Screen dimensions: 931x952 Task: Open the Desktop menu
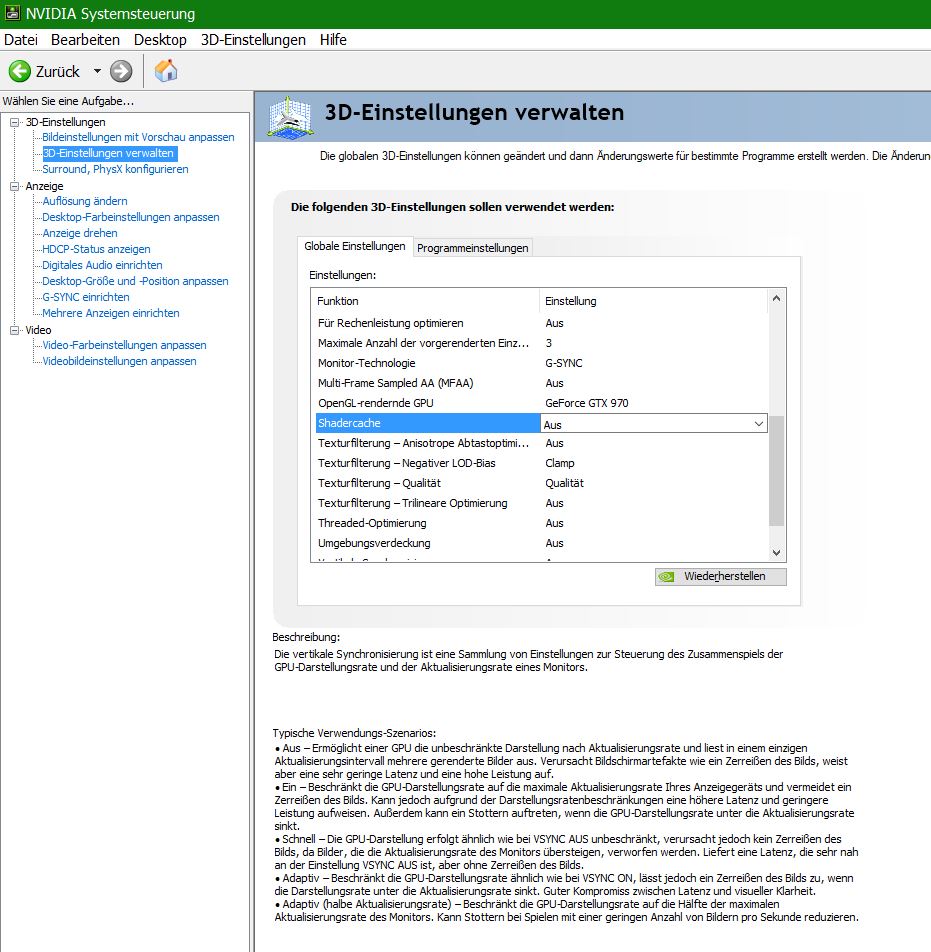160,39
